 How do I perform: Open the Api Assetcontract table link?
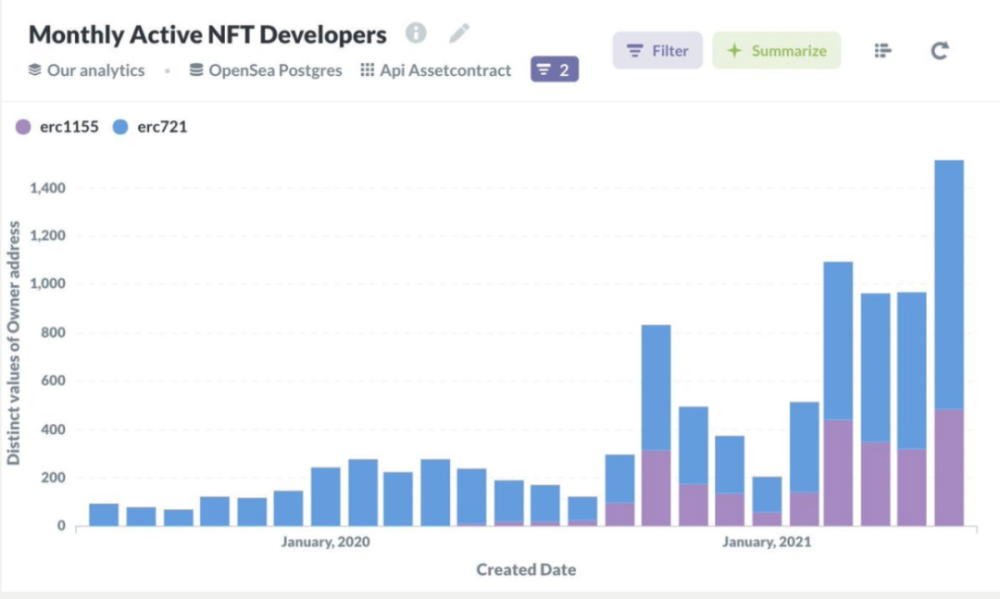point(445,70)
